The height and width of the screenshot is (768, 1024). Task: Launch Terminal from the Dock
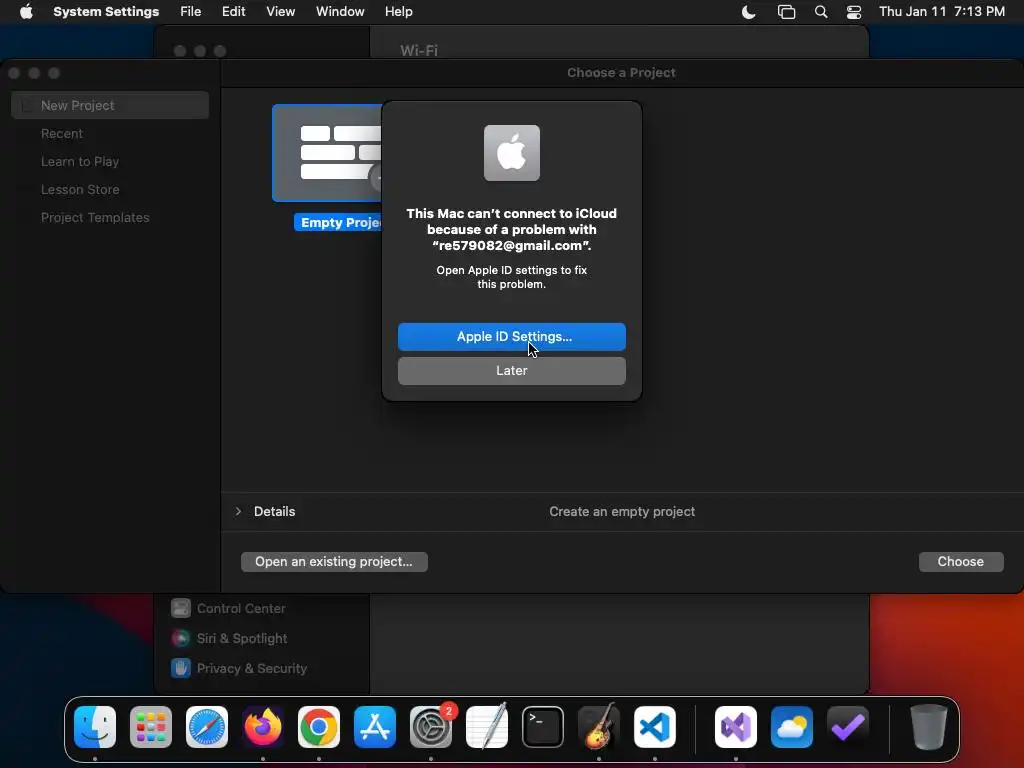pyautogui.click(x=543, y=727)
